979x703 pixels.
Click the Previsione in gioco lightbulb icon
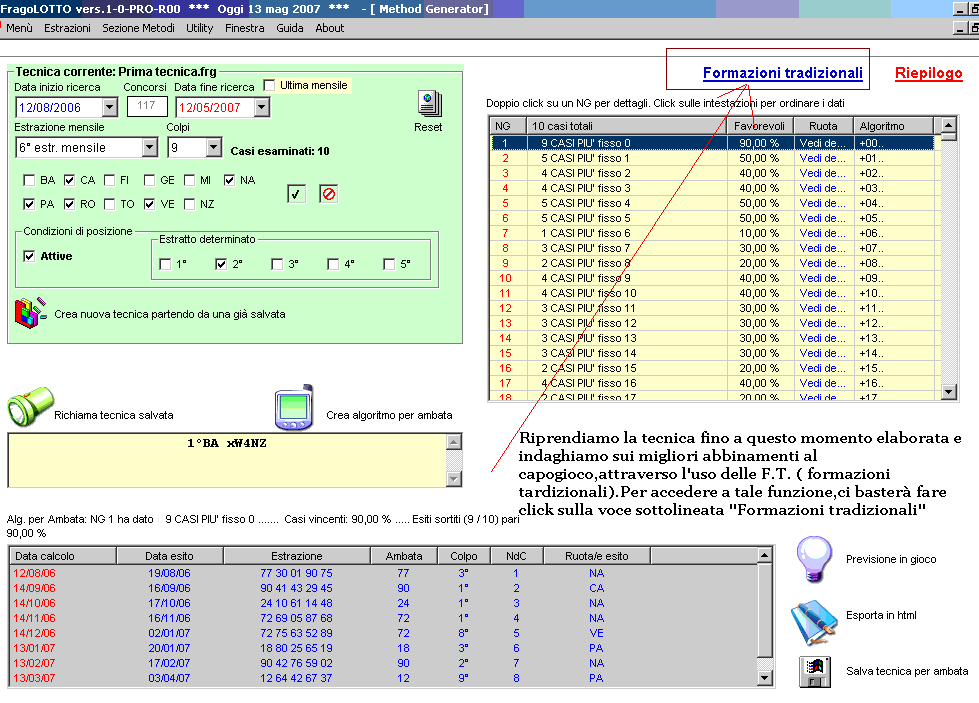coord(814,558)
